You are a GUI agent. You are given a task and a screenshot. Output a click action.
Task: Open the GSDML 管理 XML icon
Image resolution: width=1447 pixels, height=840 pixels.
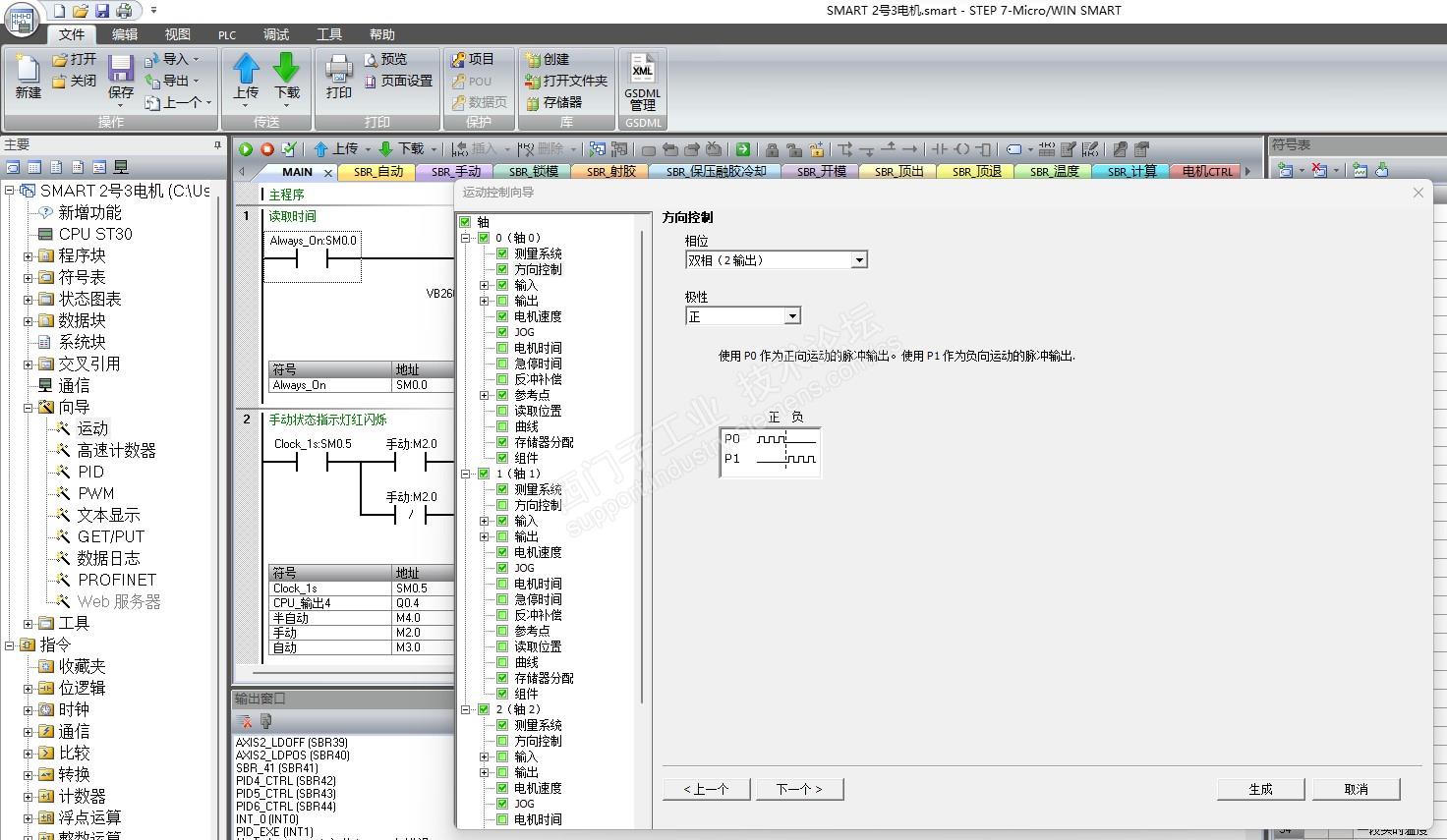(642, 69)
